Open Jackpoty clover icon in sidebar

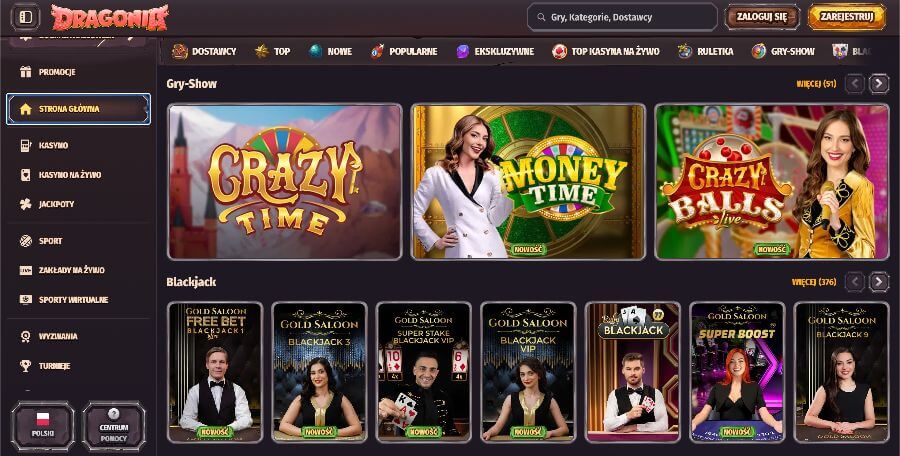25,204
